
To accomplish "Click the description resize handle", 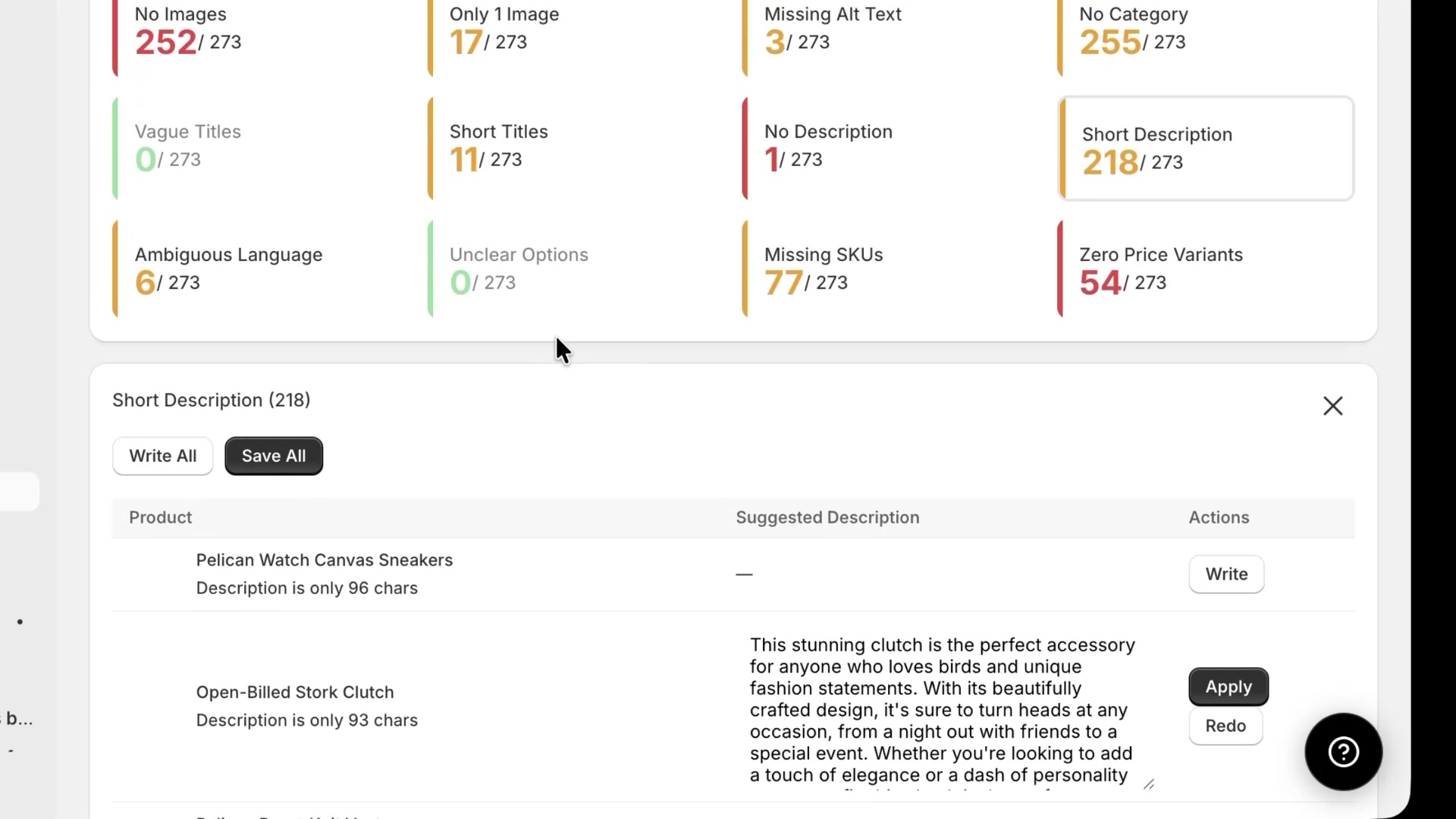I will point(1150,783).
